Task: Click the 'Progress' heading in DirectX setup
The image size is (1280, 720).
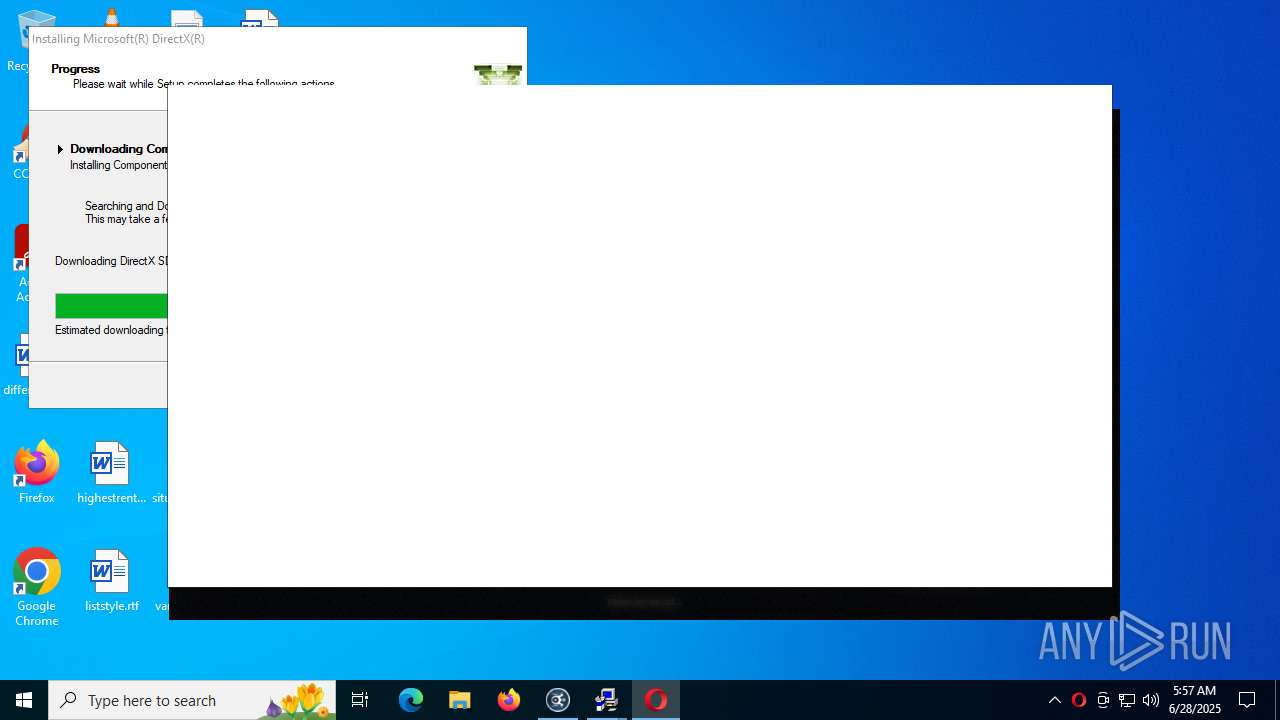Action: (x=76, y=69)
